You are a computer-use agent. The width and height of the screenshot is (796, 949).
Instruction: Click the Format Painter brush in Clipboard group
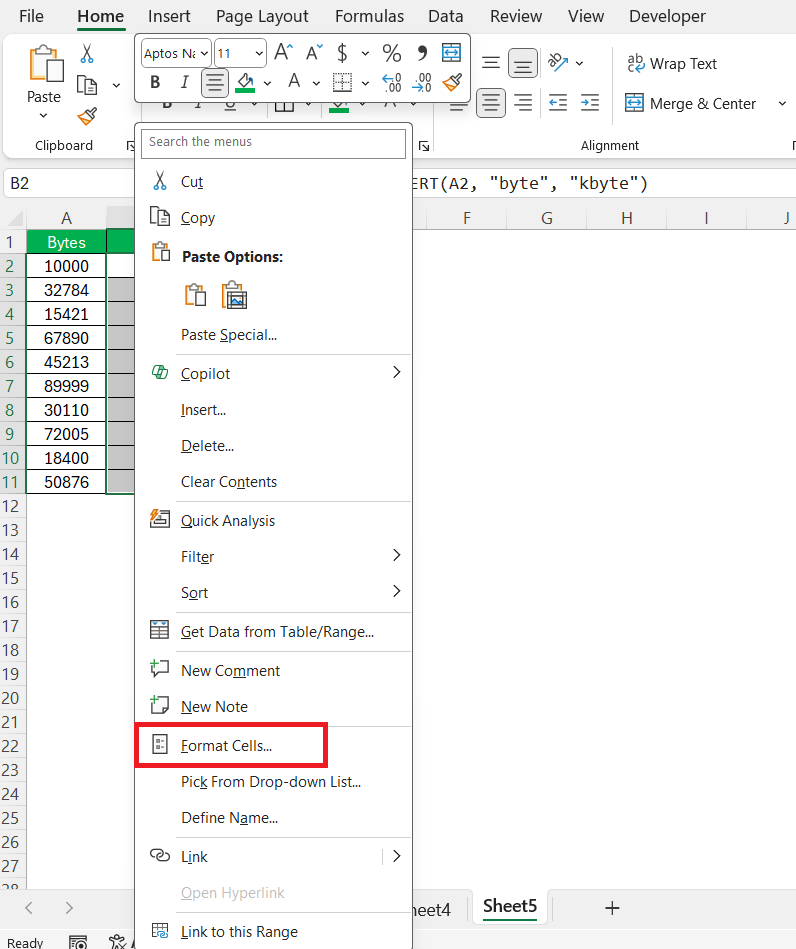(x=87, y=116)
